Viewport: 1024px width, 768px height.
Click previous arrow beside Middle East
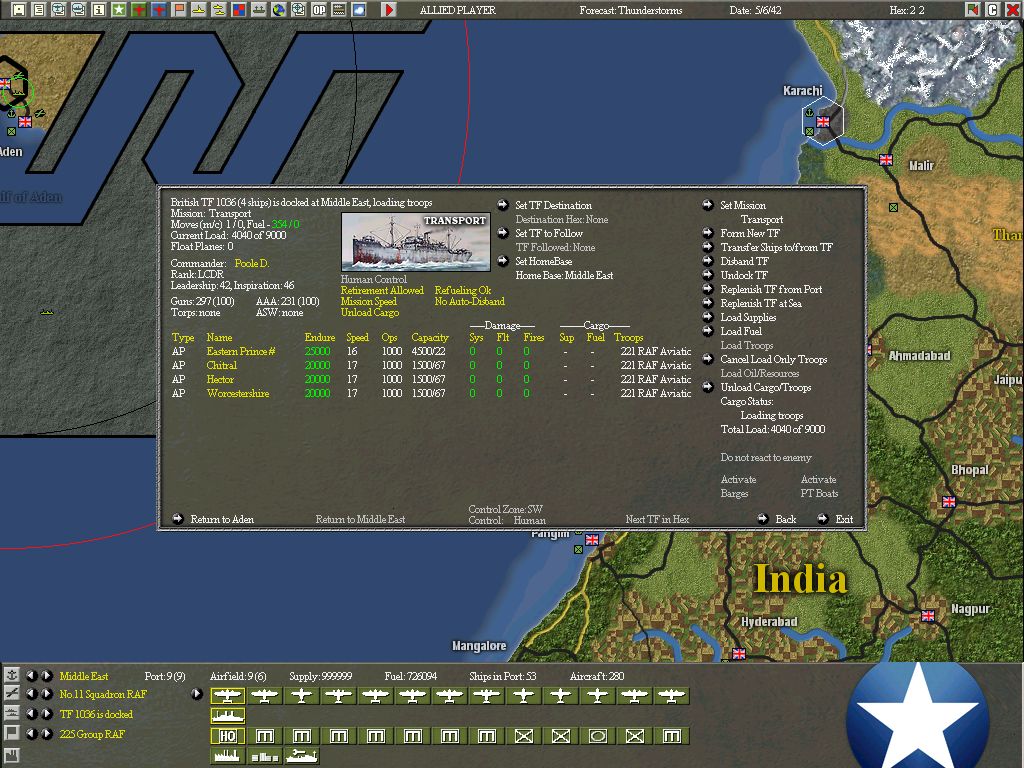pos(31,676)
